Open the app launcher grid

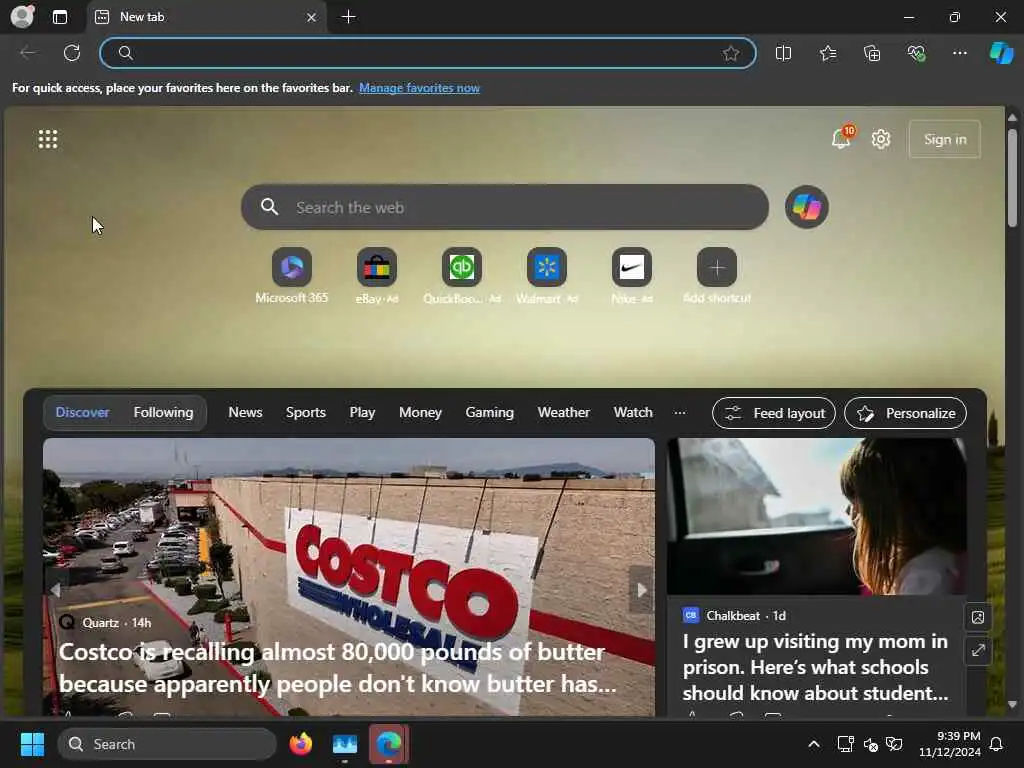pyautogui.click(x=48, y=139)
